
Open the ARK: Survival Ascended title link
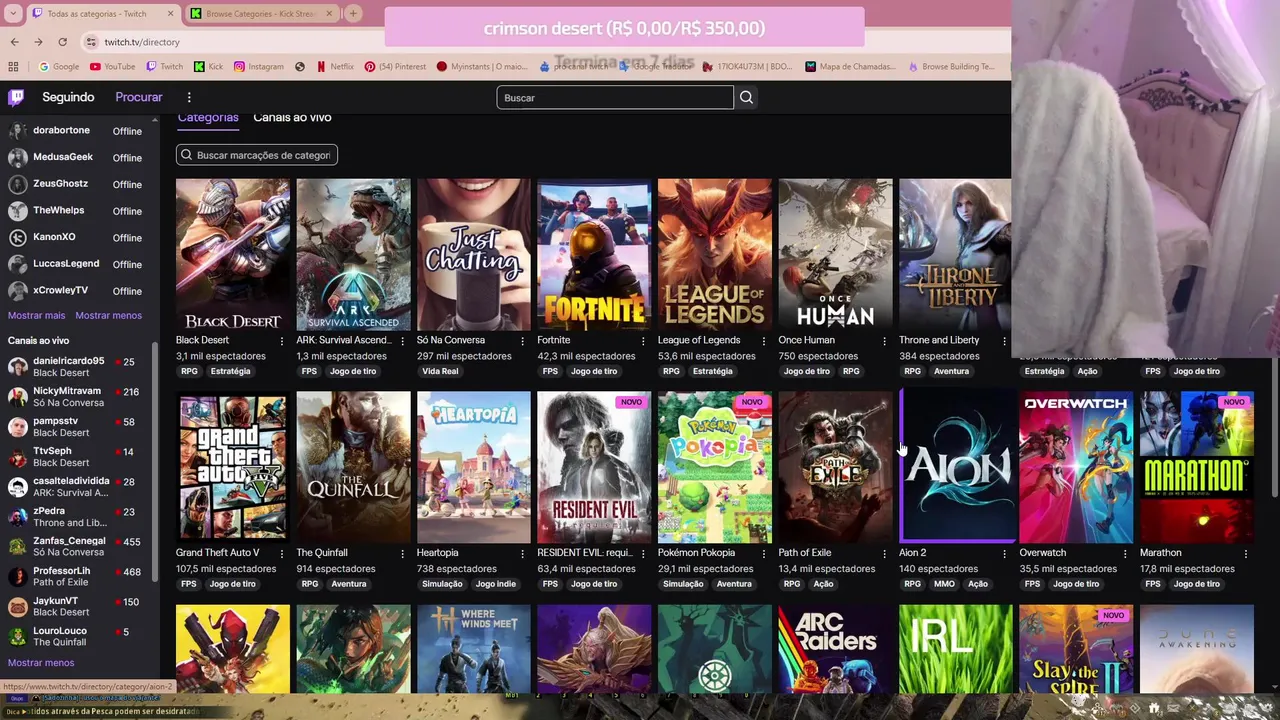pos(344,341)
